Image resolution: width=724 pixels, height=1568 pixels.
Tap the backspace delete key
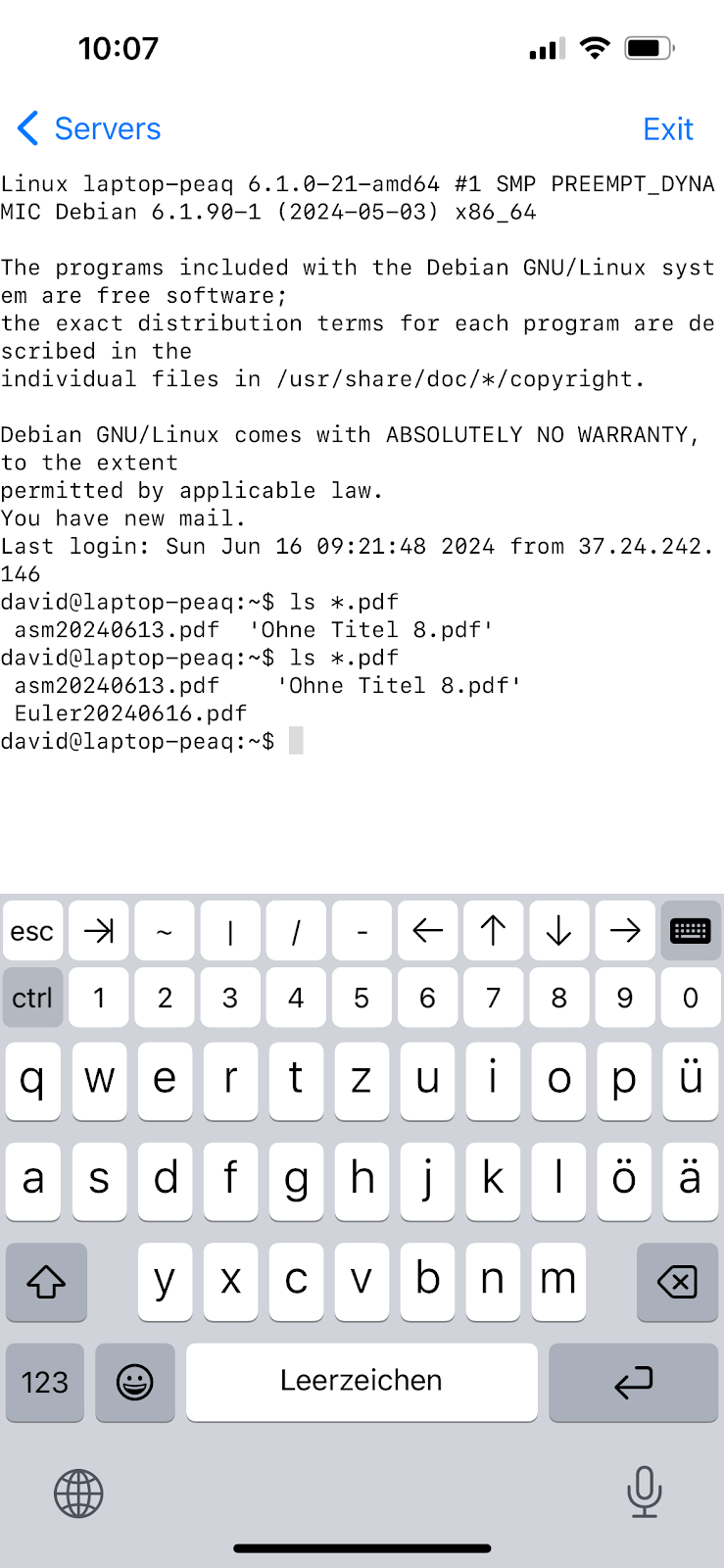point(677,1282)
